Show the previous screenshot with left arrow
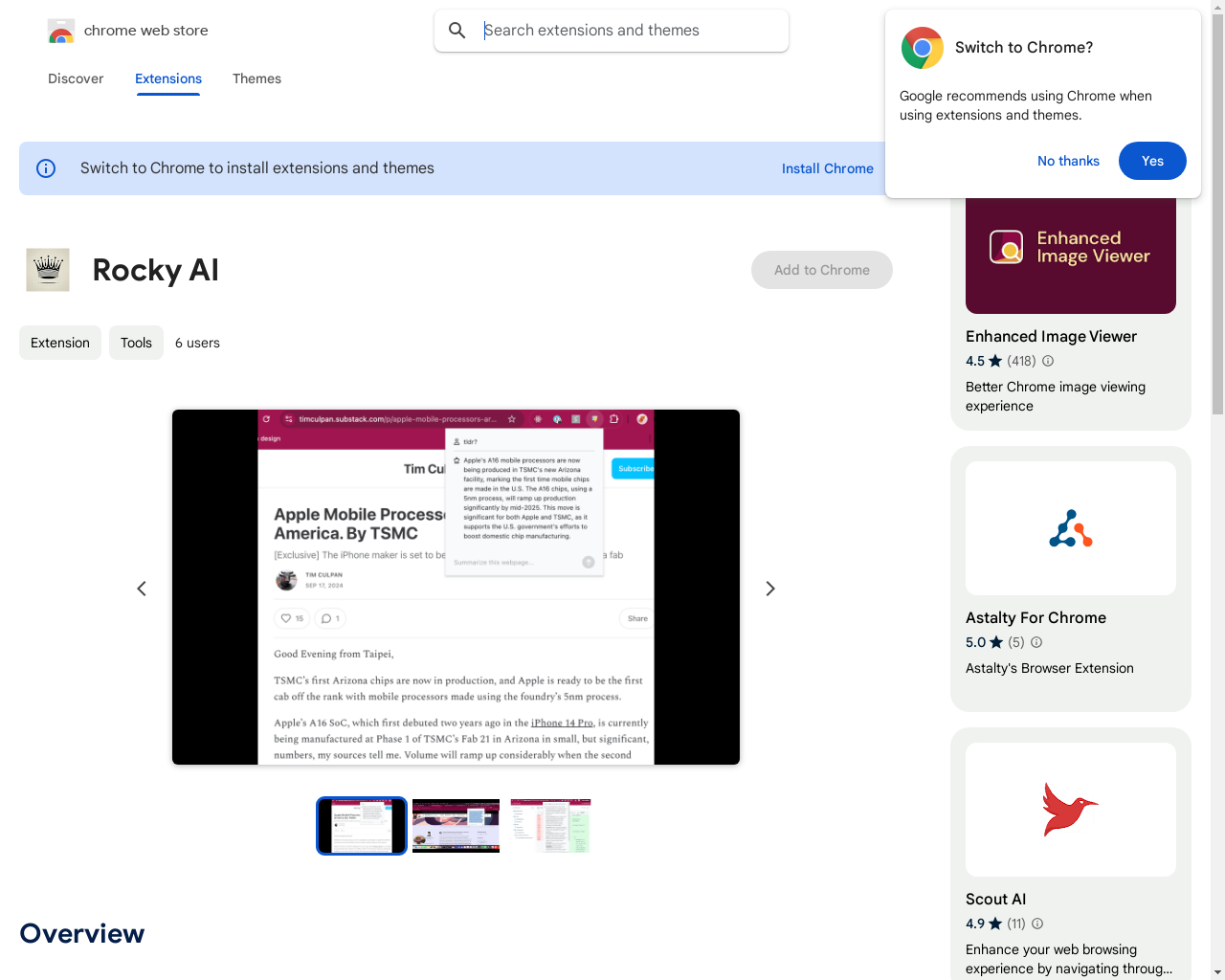Image resolution: width=1225 pixels, height=980 pixels. click(x=142, y=589)
